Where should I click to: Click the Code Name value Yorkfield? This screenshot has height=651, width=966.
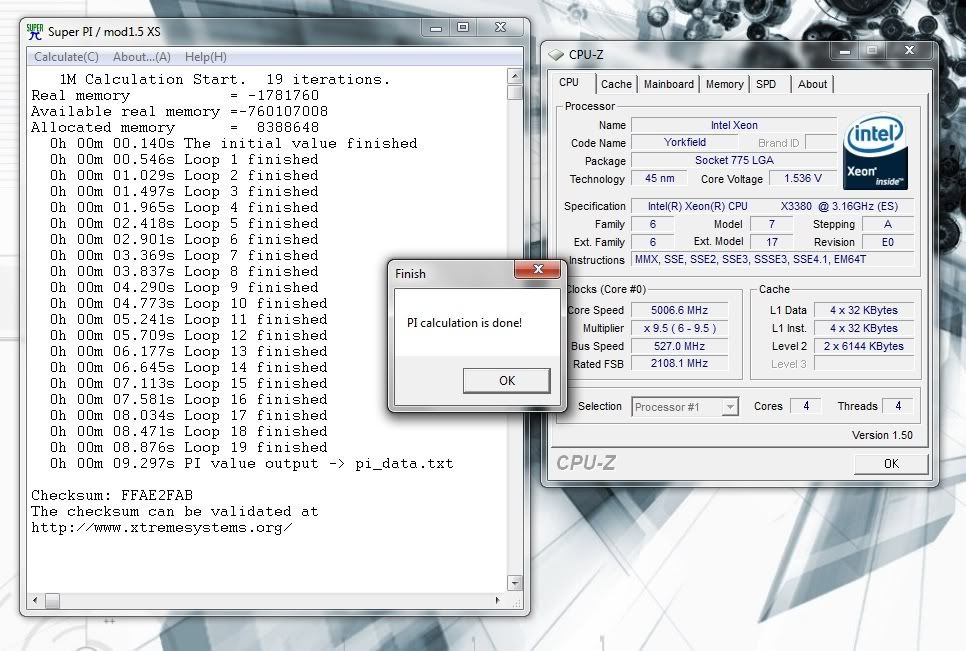point(684,142)
